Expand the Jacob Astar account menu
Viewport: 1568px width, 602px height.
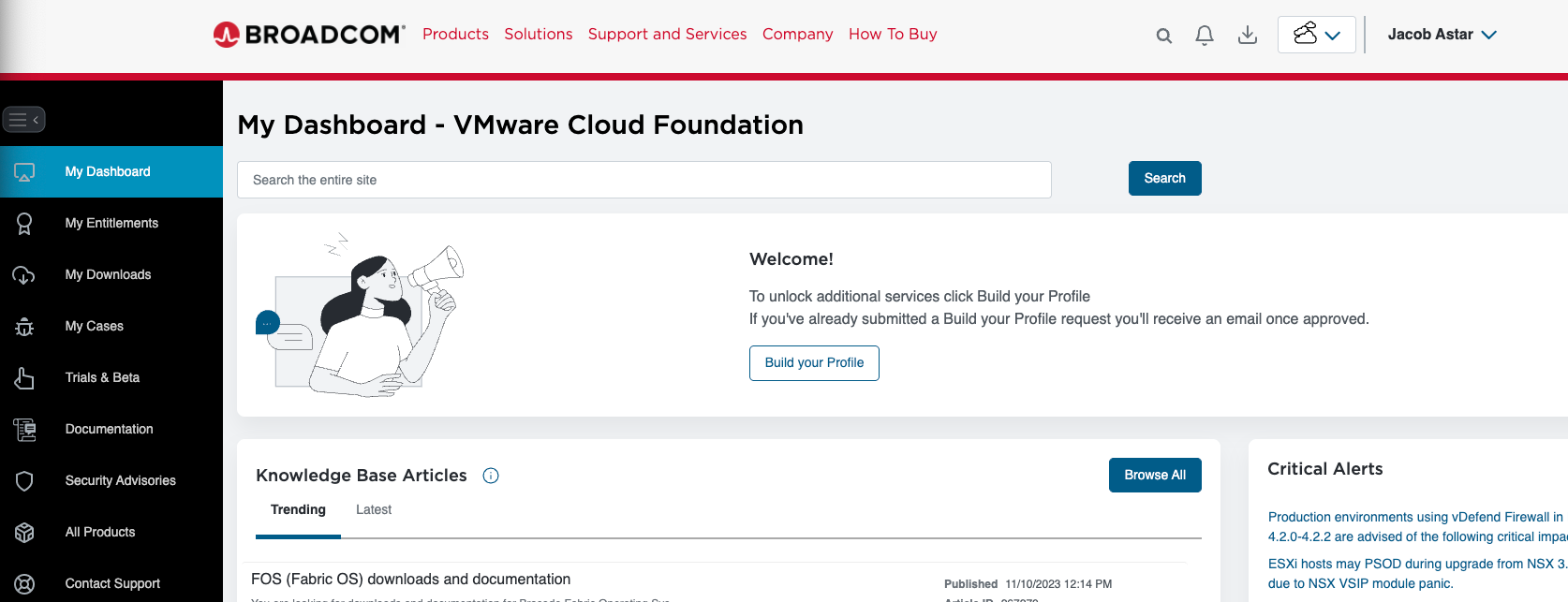tap(1442, 35)
